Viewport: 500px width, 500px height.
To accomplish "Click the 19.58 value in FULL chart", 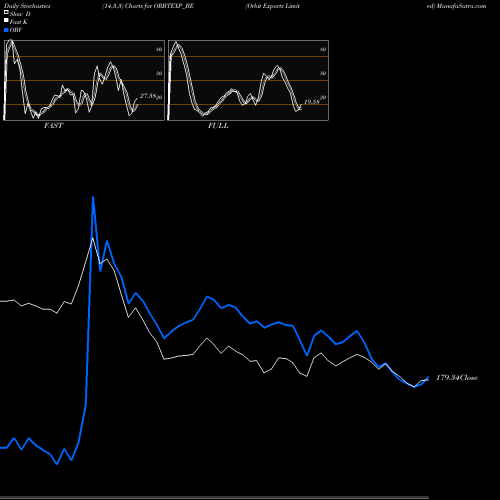I will pyautogui.click(x=312, y=102).
